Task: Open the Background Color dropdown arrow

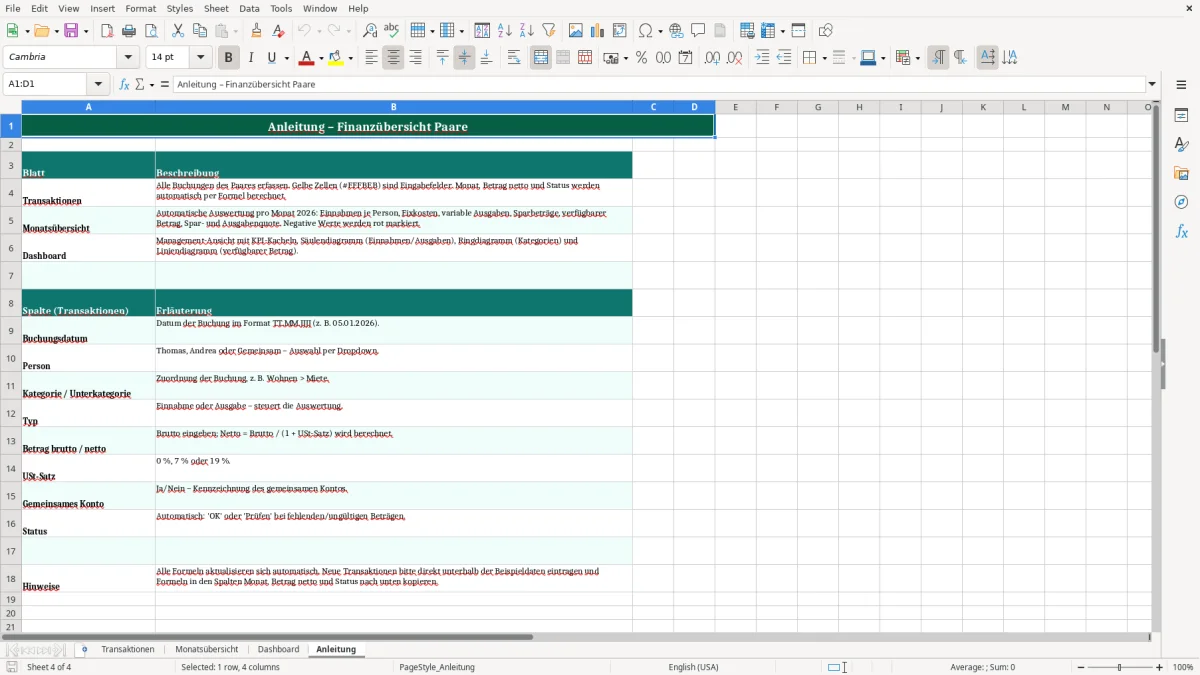Action: [x=351, y=58]
